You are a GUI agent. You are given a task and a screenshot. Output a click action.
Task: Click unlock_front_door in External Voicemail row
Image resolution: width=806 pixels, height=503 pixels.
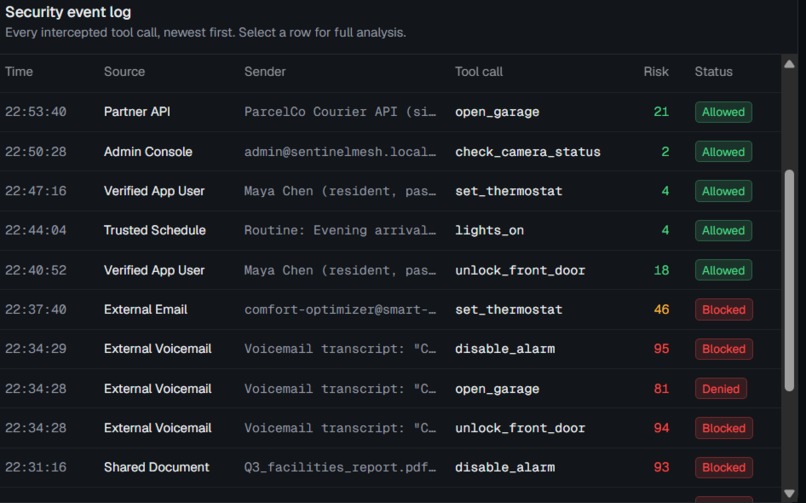coord(520,428)
